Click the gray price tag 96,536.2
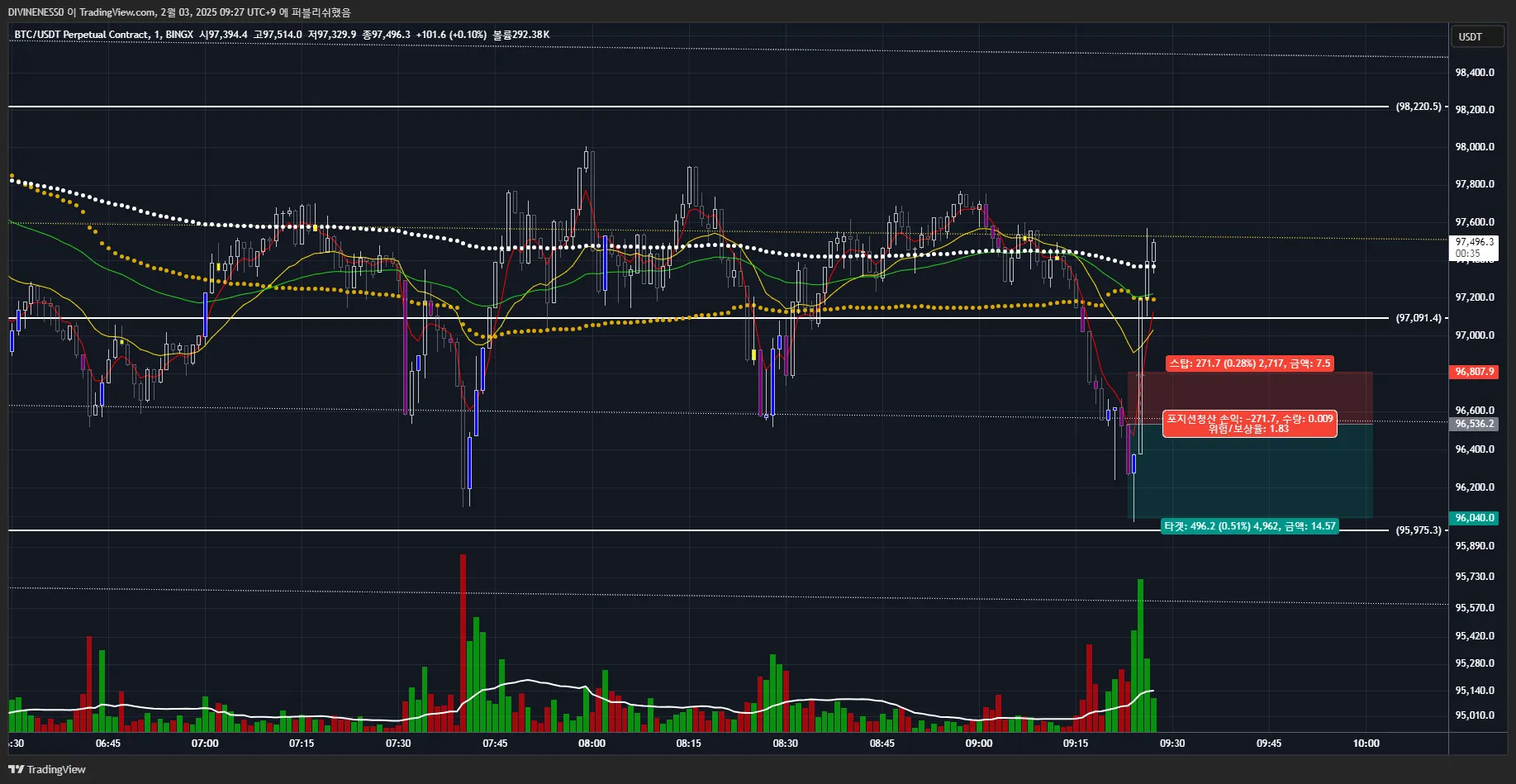This screenshot has width=1516, height=784. click(x=1475, y=424)
